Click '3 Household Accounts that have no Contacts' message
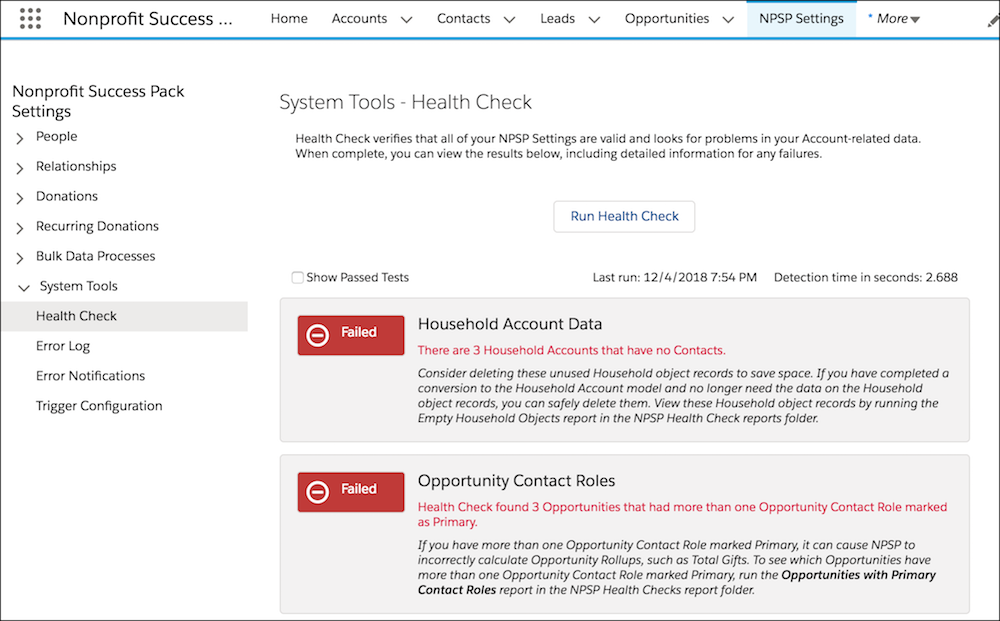 click(571, 350)
